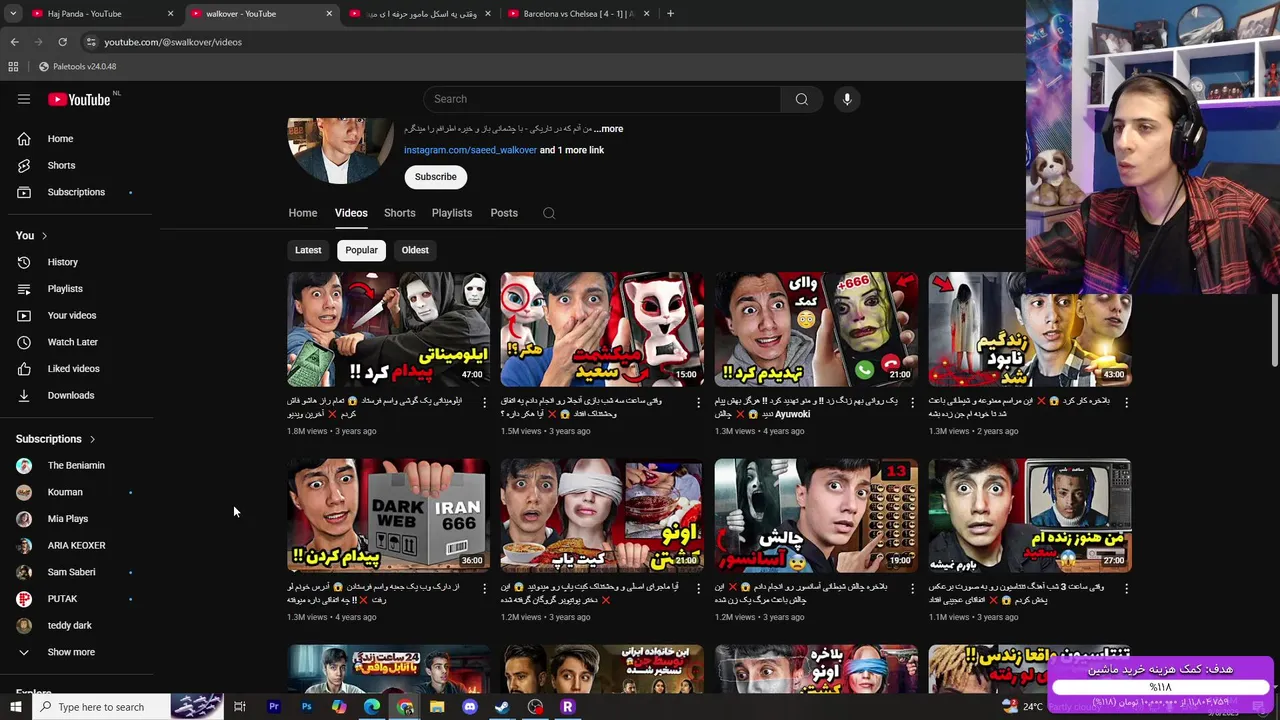Open instagram.com/saeed_walkover link
The width and height of the screenshot is (1280, 720).
pyautogui.click(x=470, y=150)
